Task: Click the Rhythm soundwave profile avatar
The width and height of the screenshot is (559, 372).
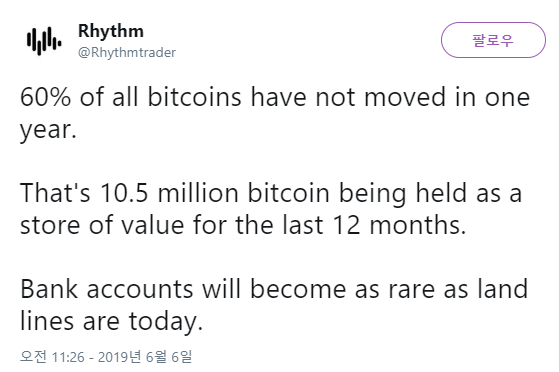Action: click(44, 41)
